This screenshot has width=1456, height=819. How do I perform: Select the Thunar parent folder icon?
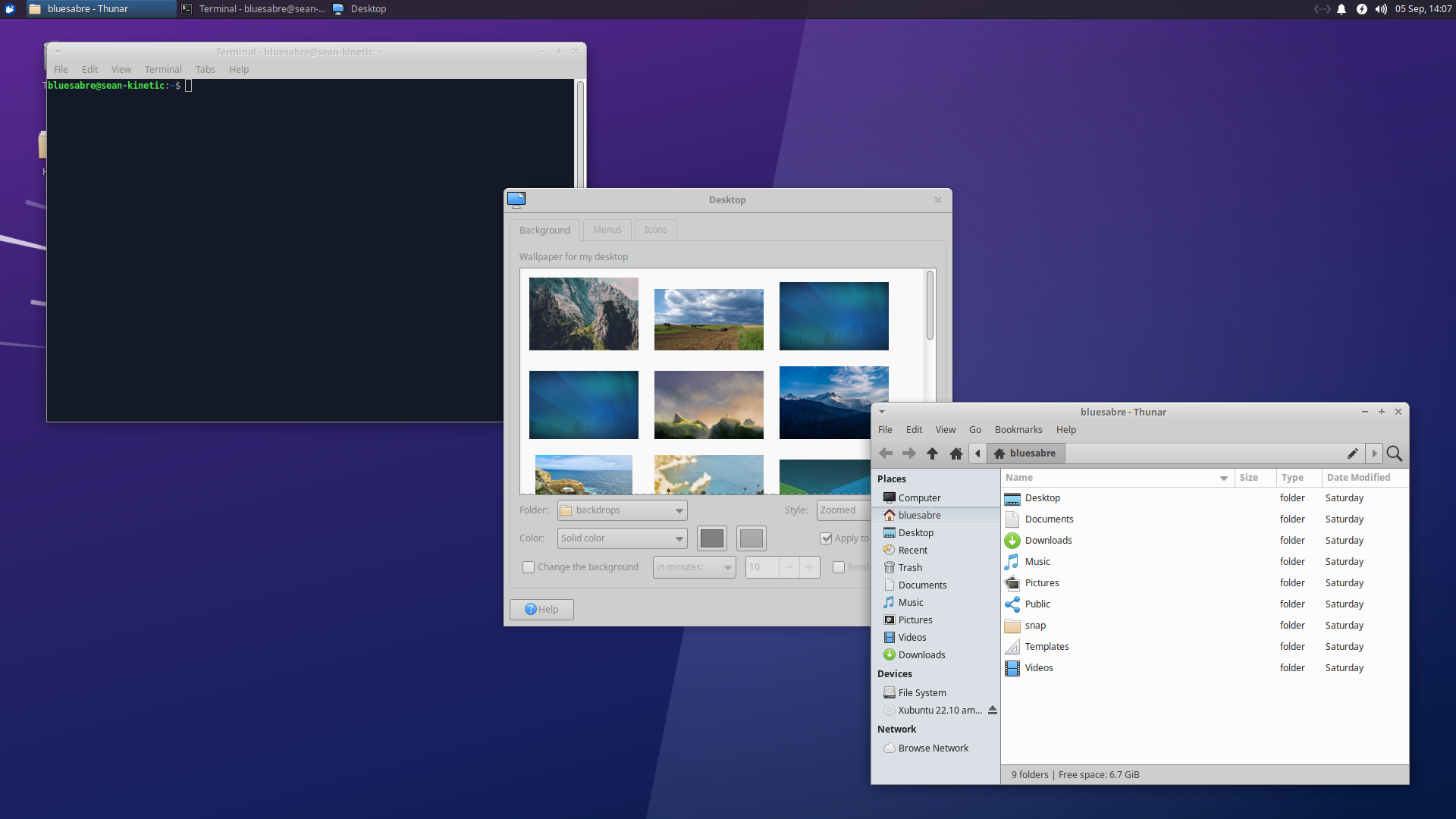[932, 453]
